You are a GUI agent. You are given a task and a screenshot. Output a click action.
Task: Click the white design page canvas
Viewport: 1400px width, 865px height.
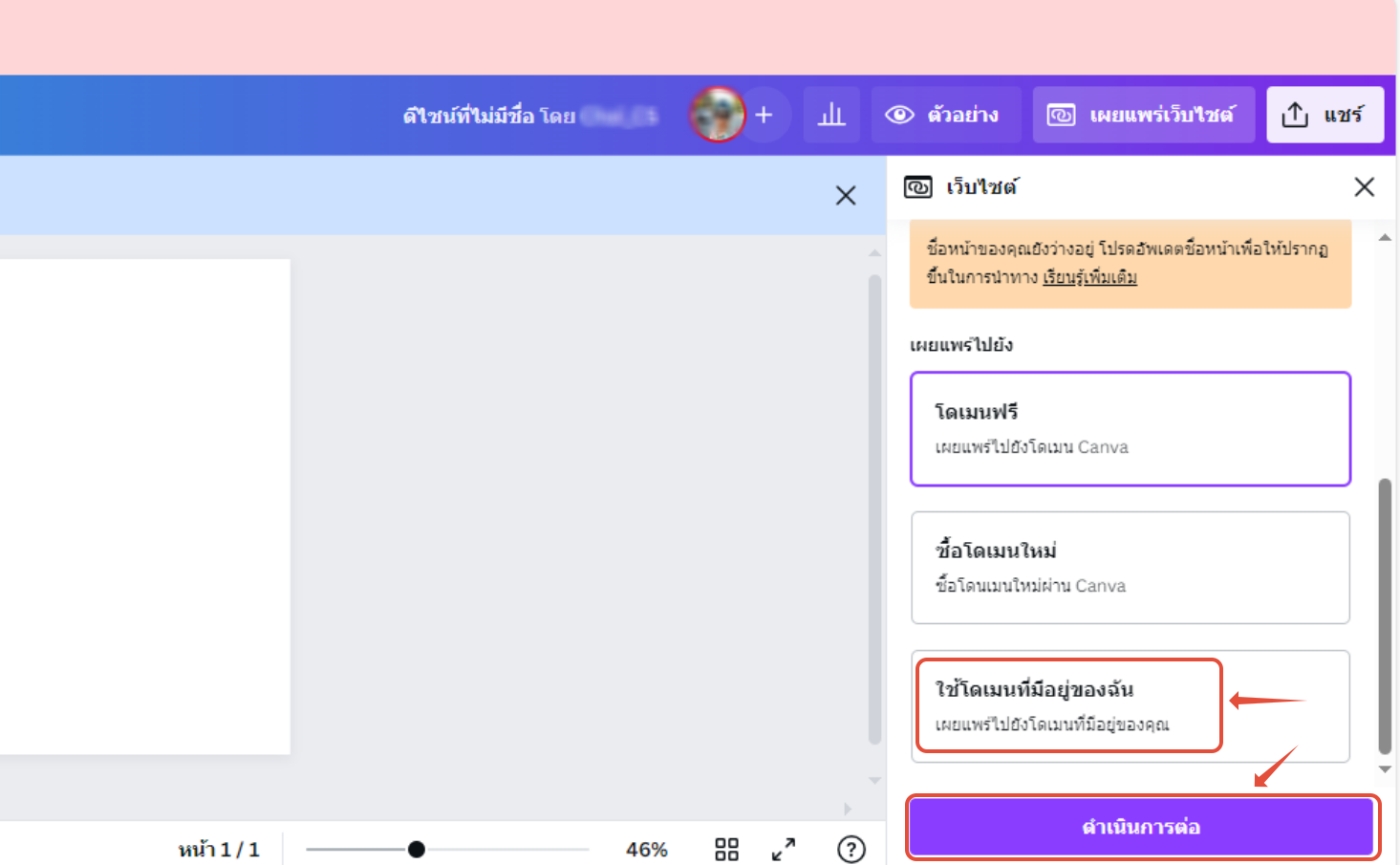(x=145, y=507)
